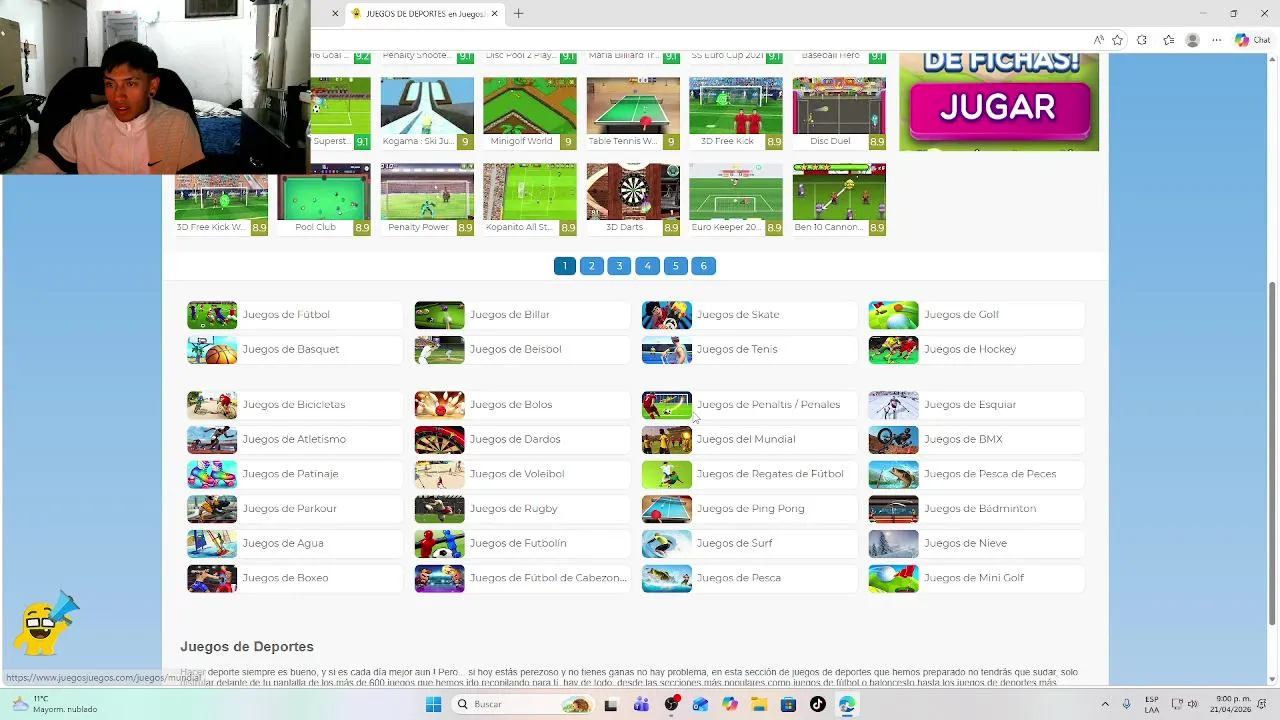The image size is (1280, 720).
Task: Go to pagination page 5
Action: coord(675,266)
